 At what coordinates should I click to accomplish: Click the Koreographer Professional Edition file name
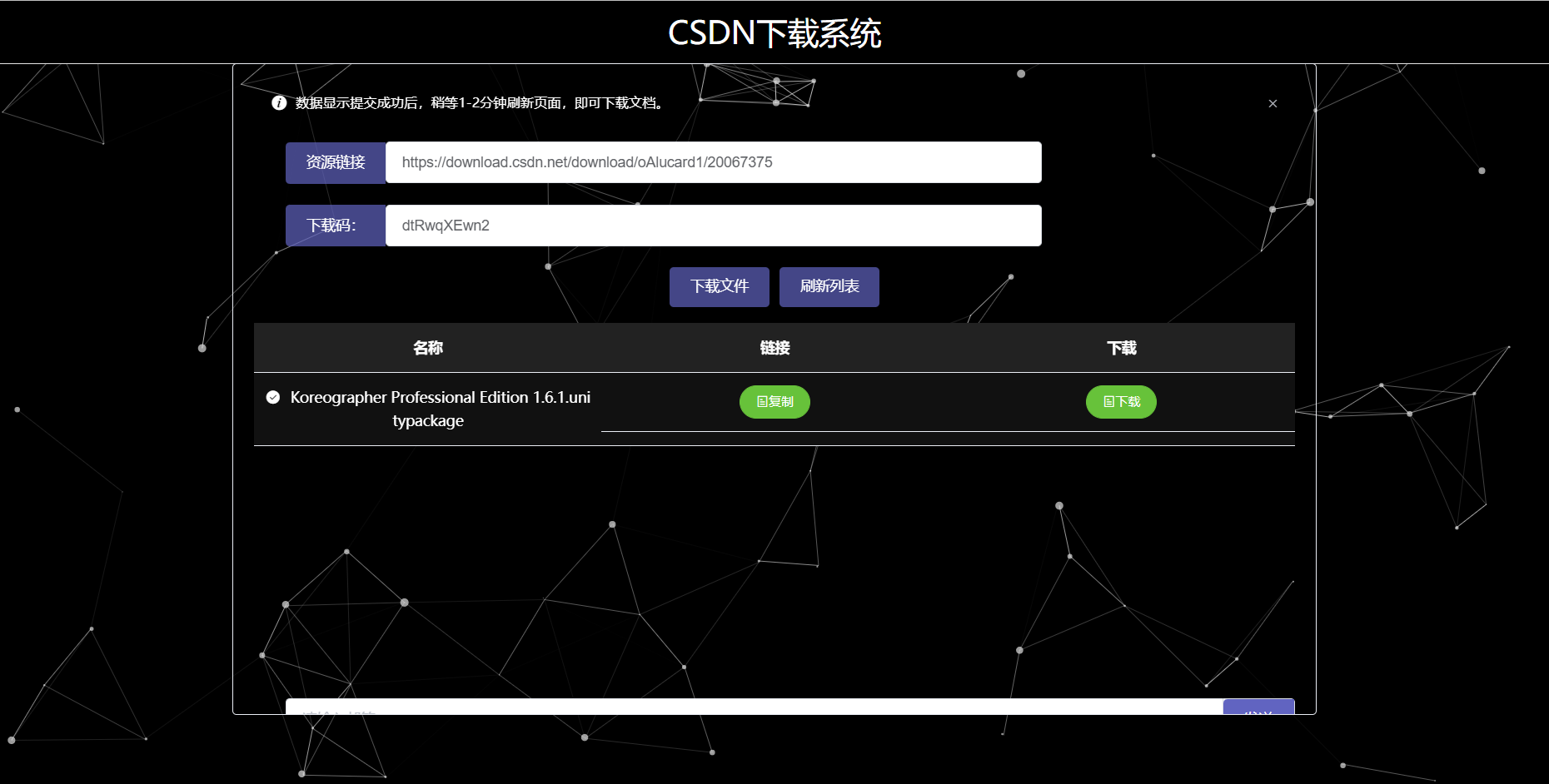click(440, 409)
